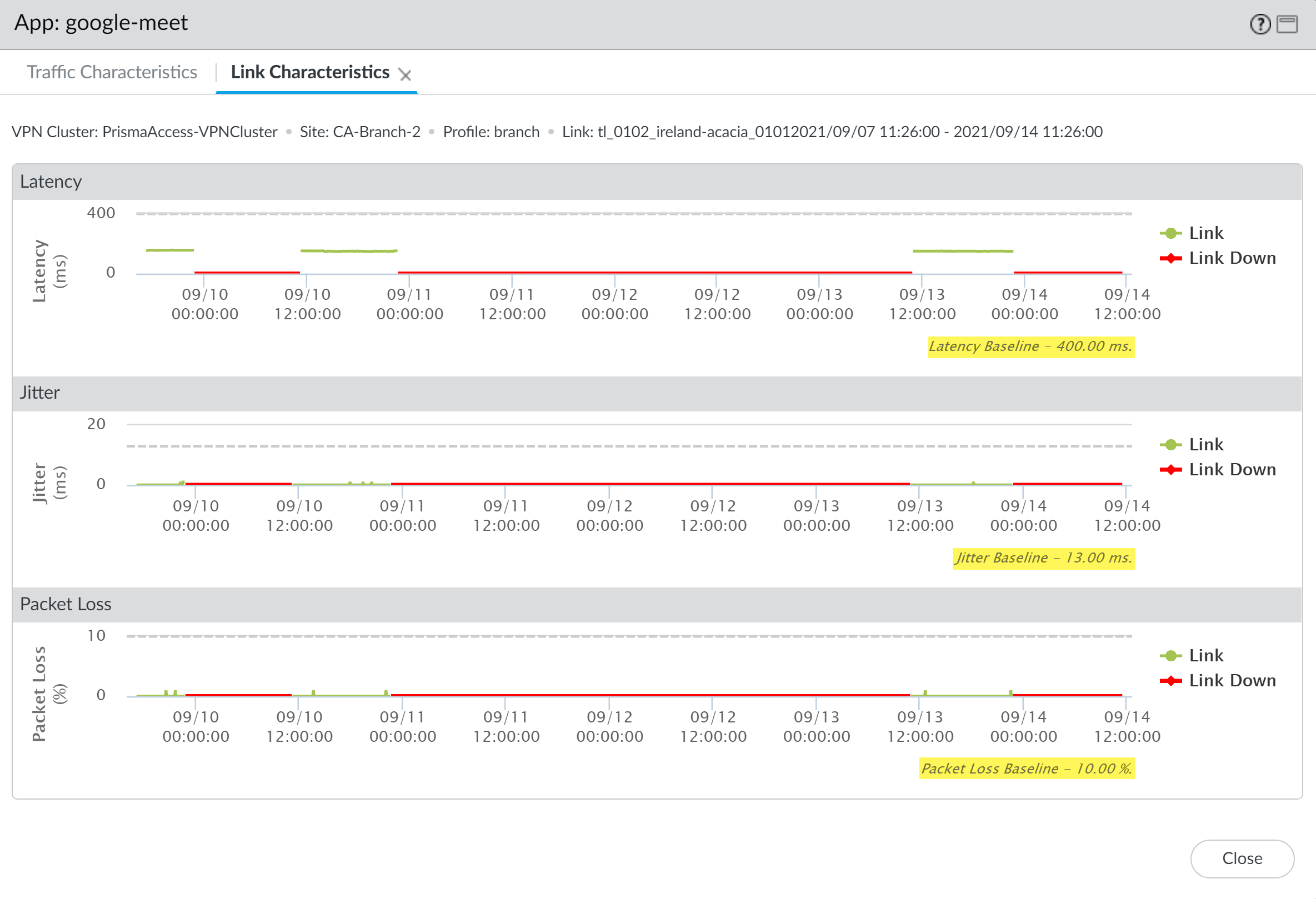Click the Jitter panel header
The image size is (1316, 899).
coord(39,393)
